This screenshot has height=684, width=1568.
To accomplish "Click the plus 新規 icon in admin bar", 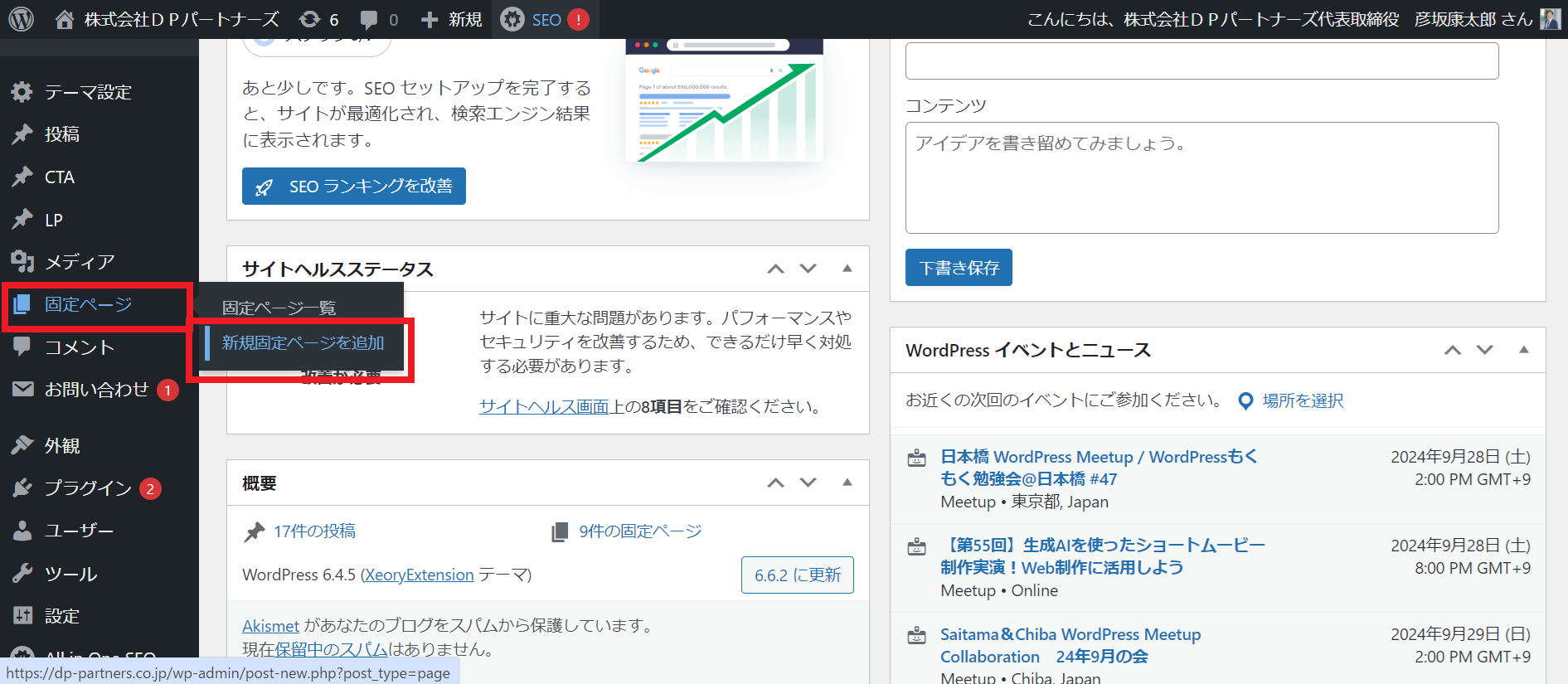I will 430,19.
